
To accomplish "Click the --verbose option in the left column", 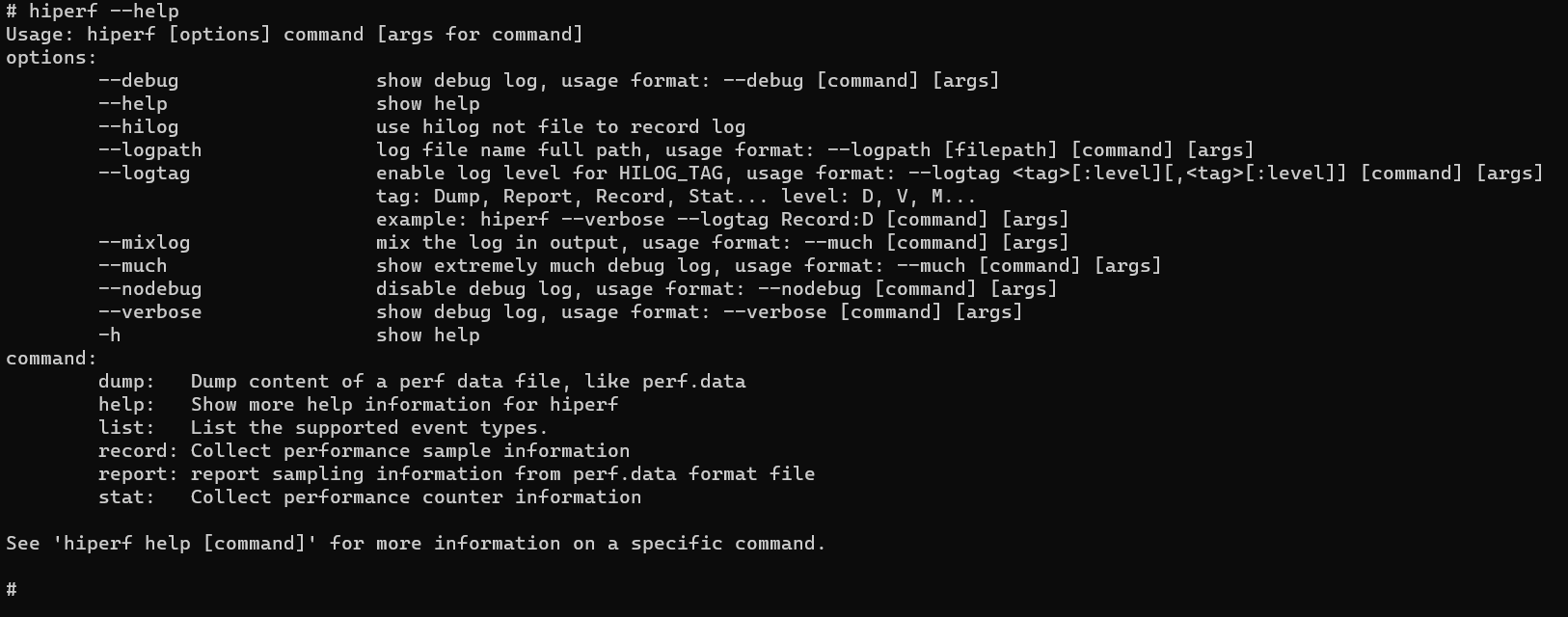I will click(x=149, y=312).
